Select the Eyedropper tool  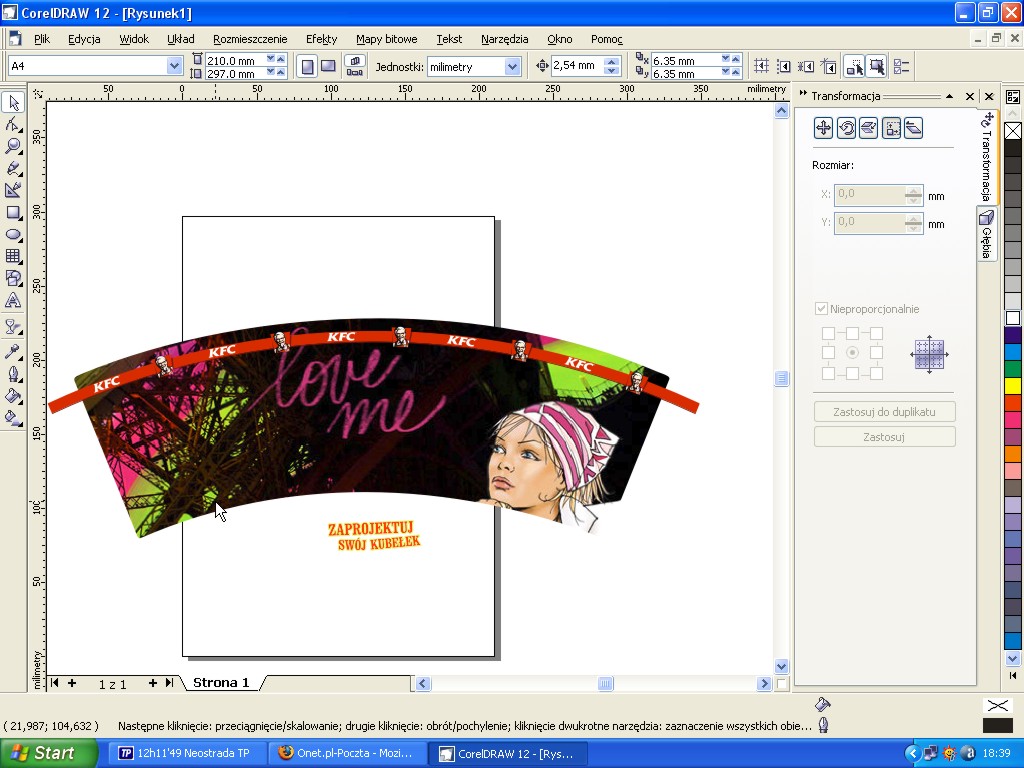(x=13, y=351)
